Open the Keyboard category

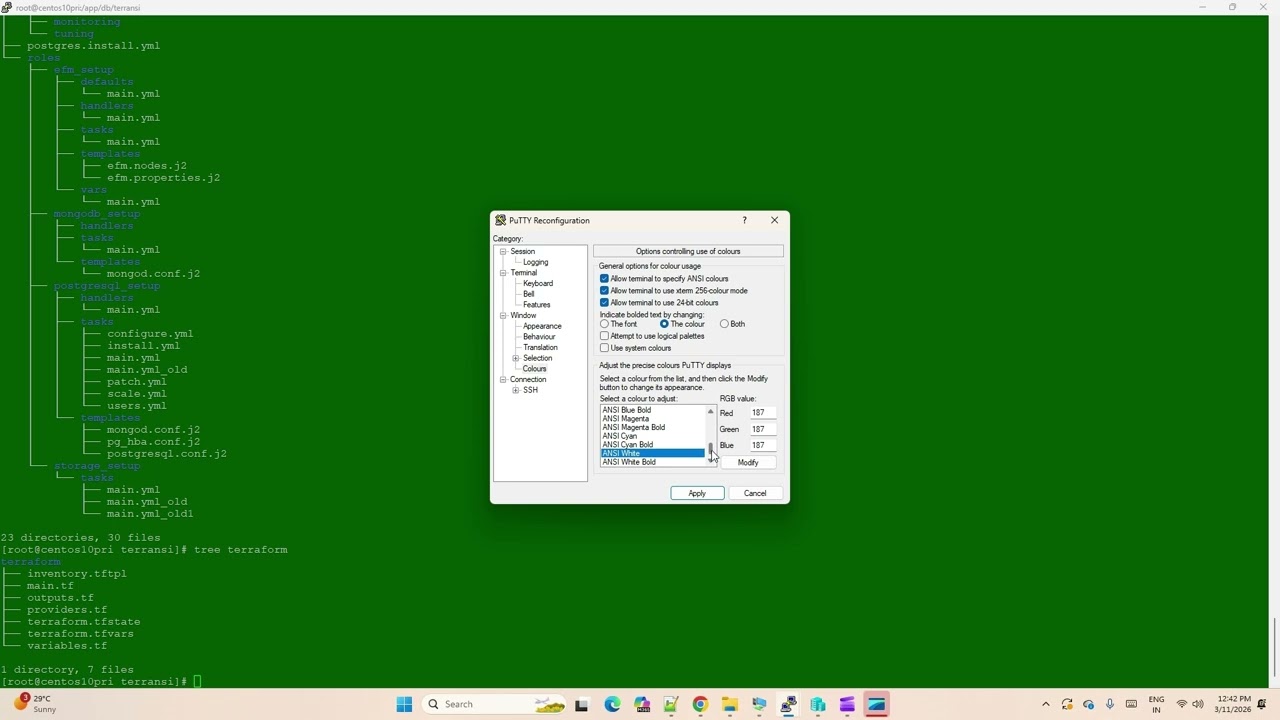[538, 284]
